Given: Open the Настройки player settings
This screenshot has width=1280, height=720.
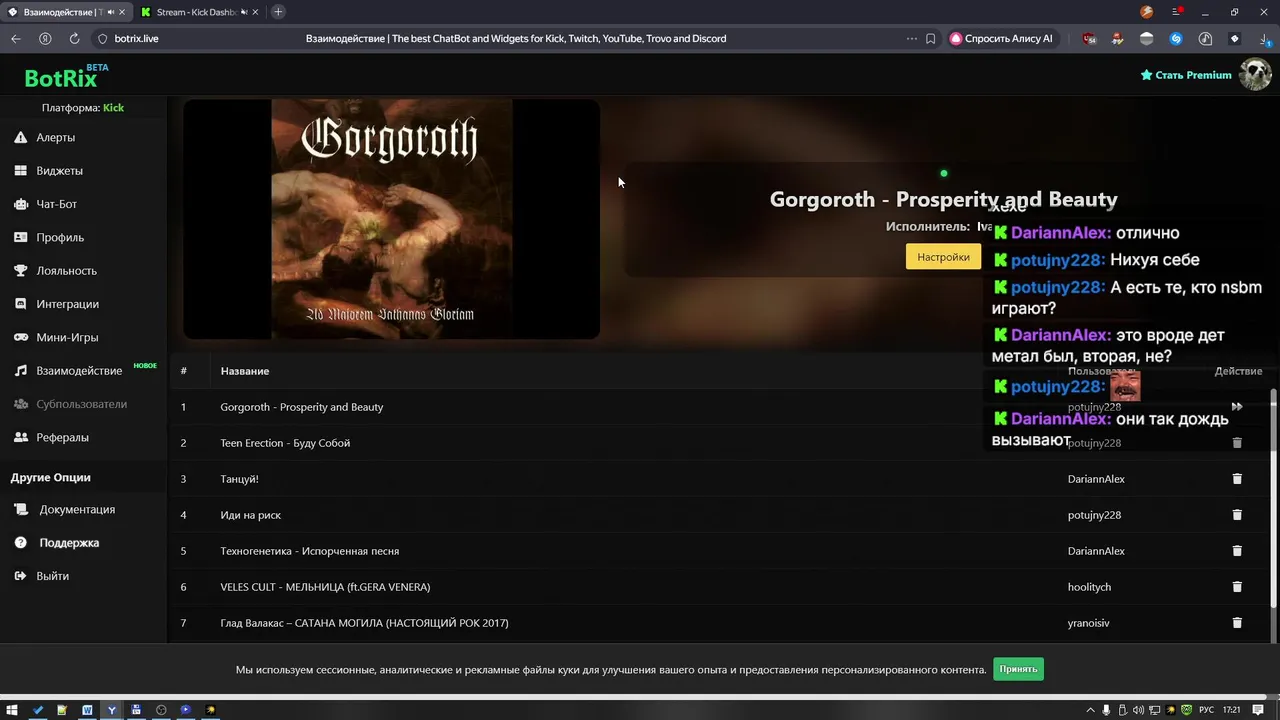Looking at the screenshot, I should [x=943, y=257].
